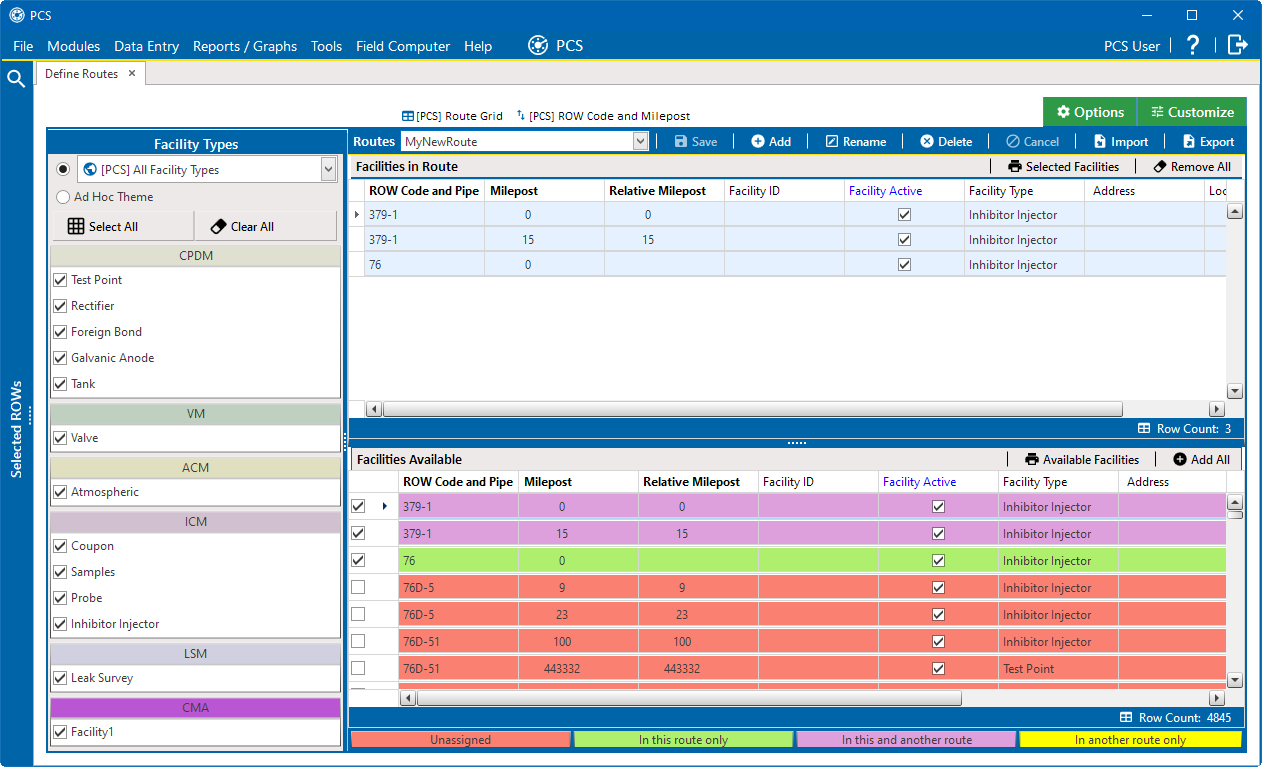The width and height of the screenshot is (1262, 767).
Task: Click Clear All eraser button
Action: 266,226
